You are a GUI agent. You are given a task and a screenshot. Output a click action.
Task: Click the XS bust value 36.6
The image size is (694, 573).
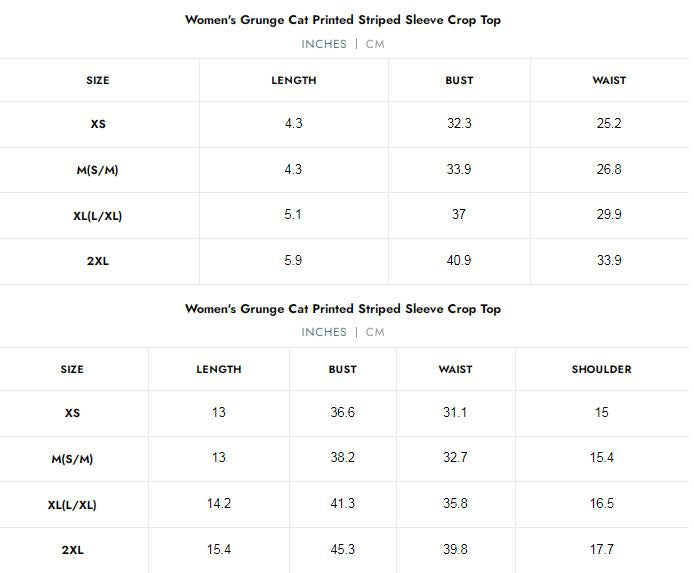coord(342,413)
